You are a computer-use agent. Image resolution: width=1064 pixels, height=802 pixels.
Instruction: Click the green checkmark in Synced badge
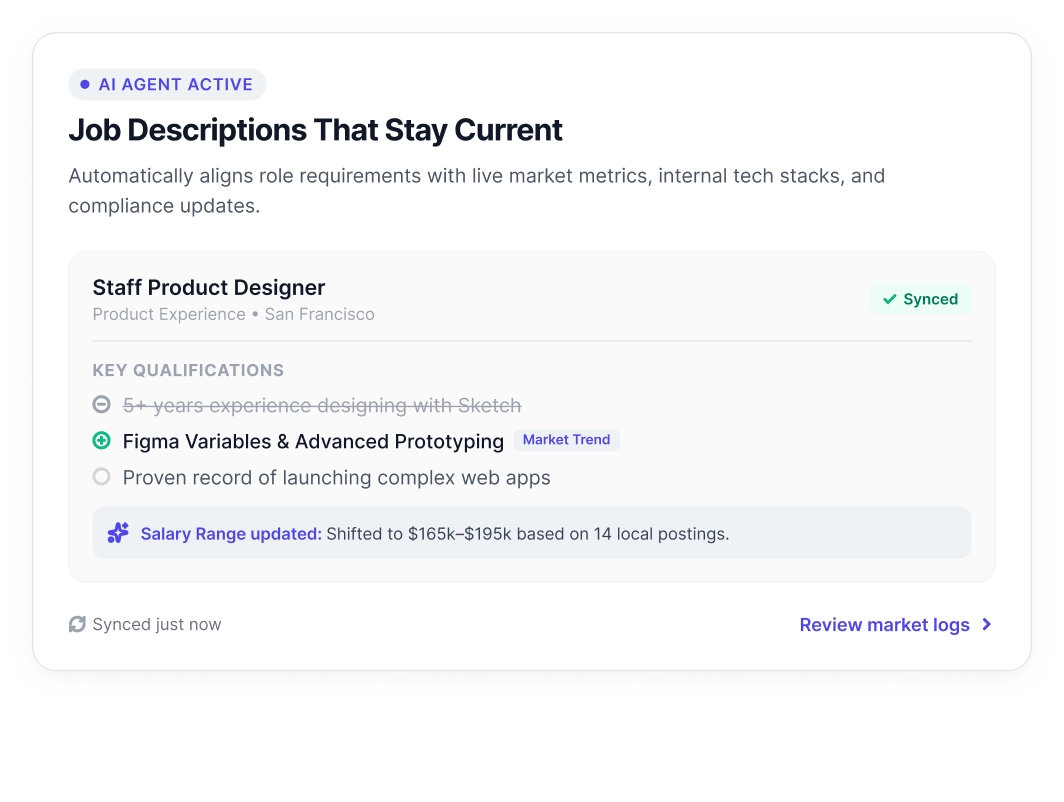tap(890, 299)
